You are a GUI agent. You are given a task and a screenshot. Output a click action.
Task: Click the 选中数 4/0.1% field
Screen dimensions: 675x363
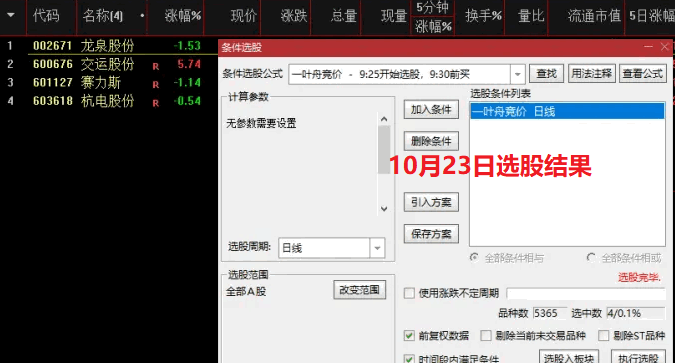(x=635, y=313)
